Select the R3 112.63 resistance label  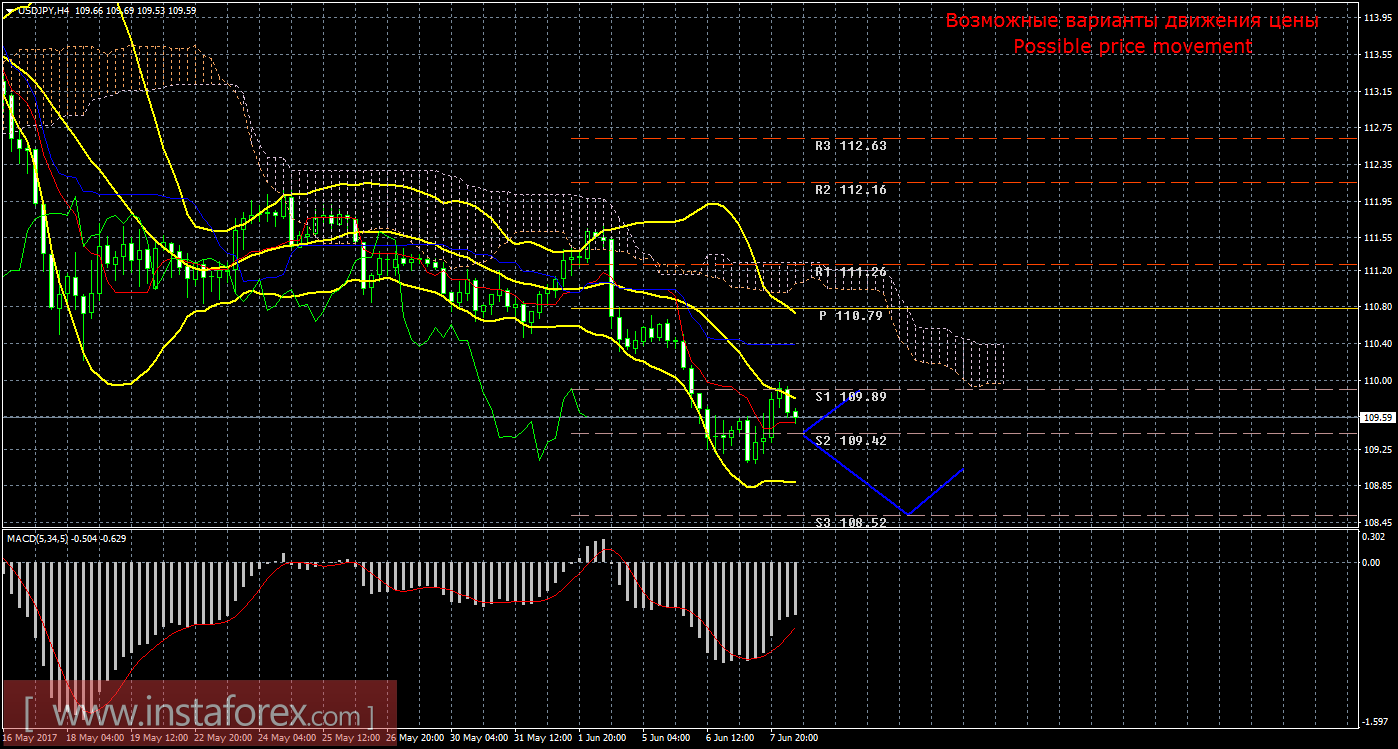(850, 145)
